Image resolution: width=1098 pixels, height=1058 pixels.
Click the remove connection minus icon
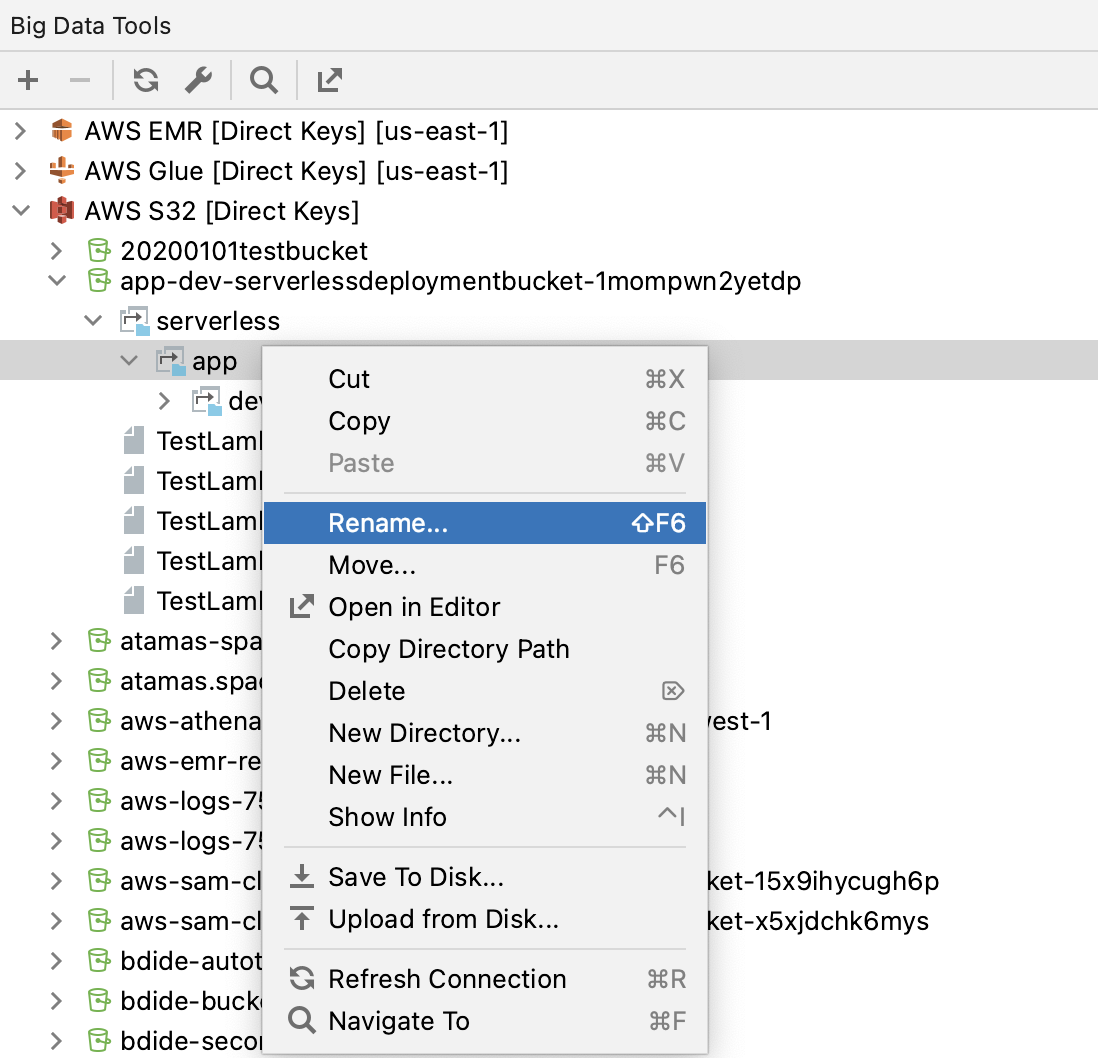pos(80,80)
